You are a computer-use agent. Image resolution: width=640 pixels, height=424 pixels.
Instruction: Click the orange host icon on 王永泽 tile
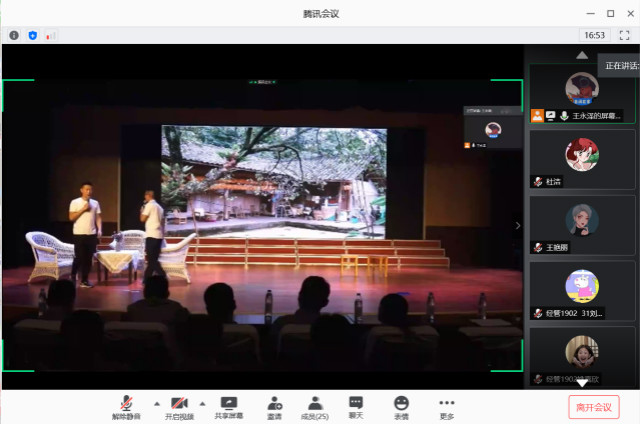pyautogui.click(x=538, y=116)
